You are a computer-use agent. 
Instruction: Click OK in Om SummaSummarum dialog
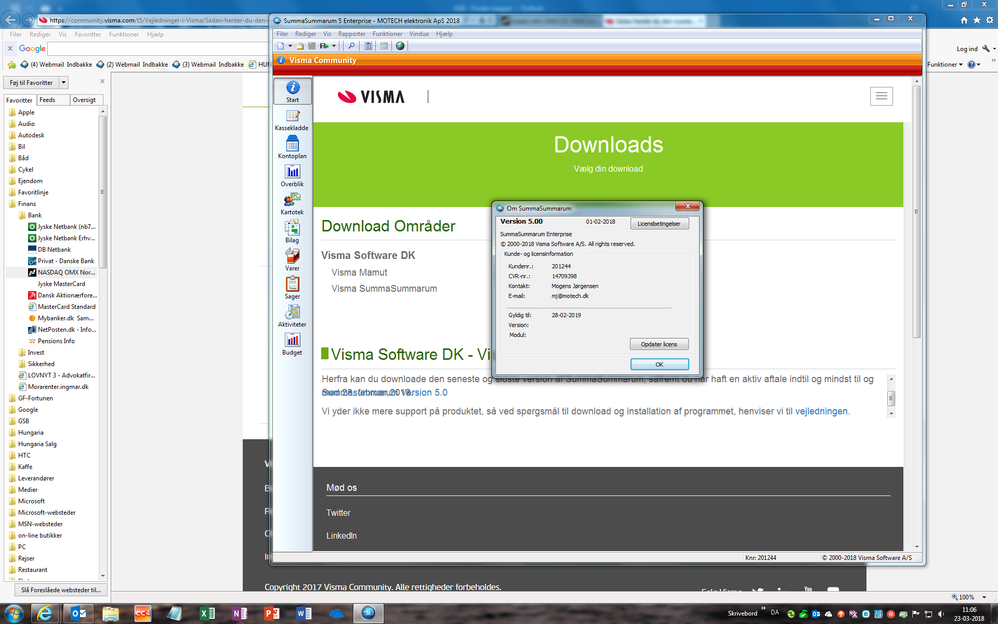pyautogui.click(x=659, y=364)
